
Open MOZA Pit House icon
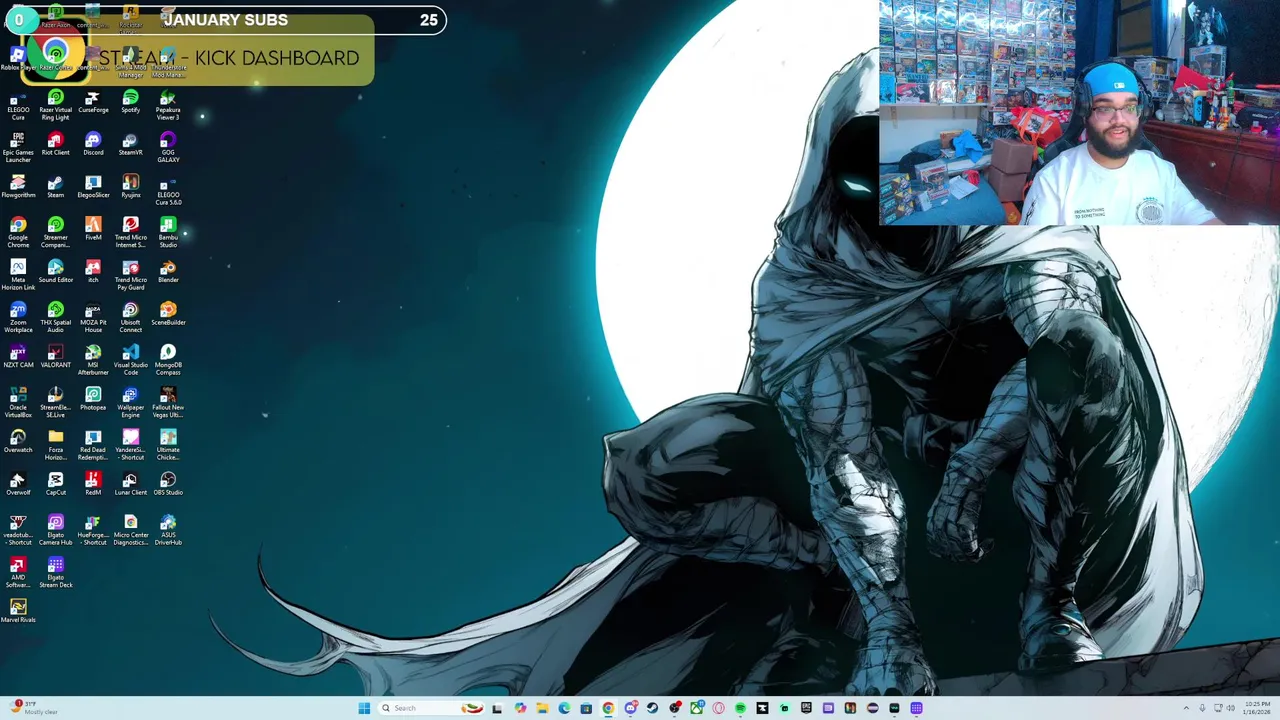click(x=93, y=317)
